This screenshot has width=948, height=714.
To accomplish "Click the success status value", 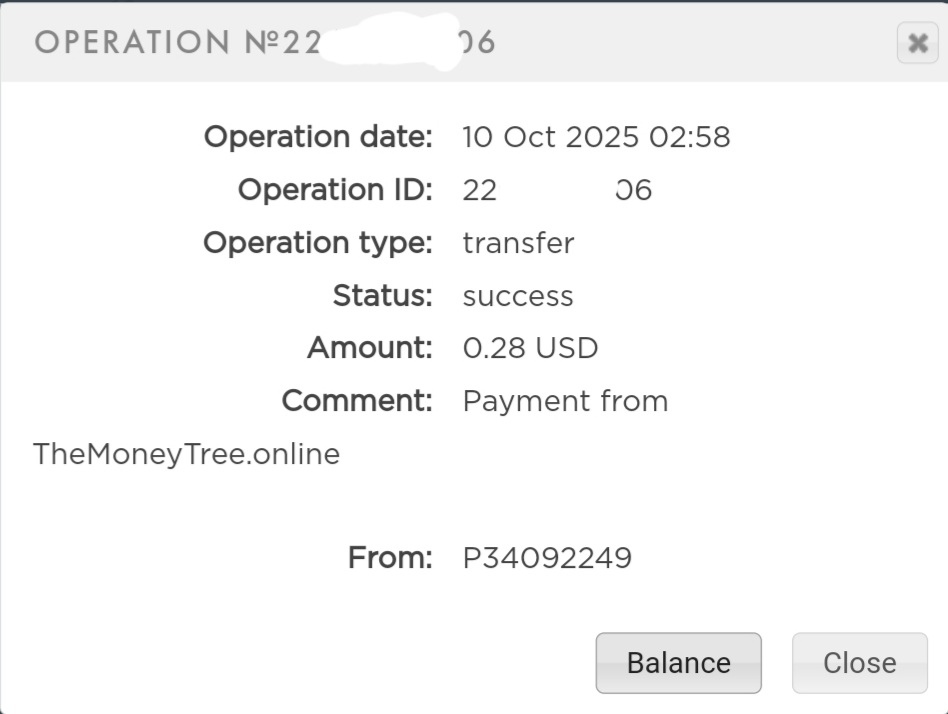I will [x=518, y=296].
